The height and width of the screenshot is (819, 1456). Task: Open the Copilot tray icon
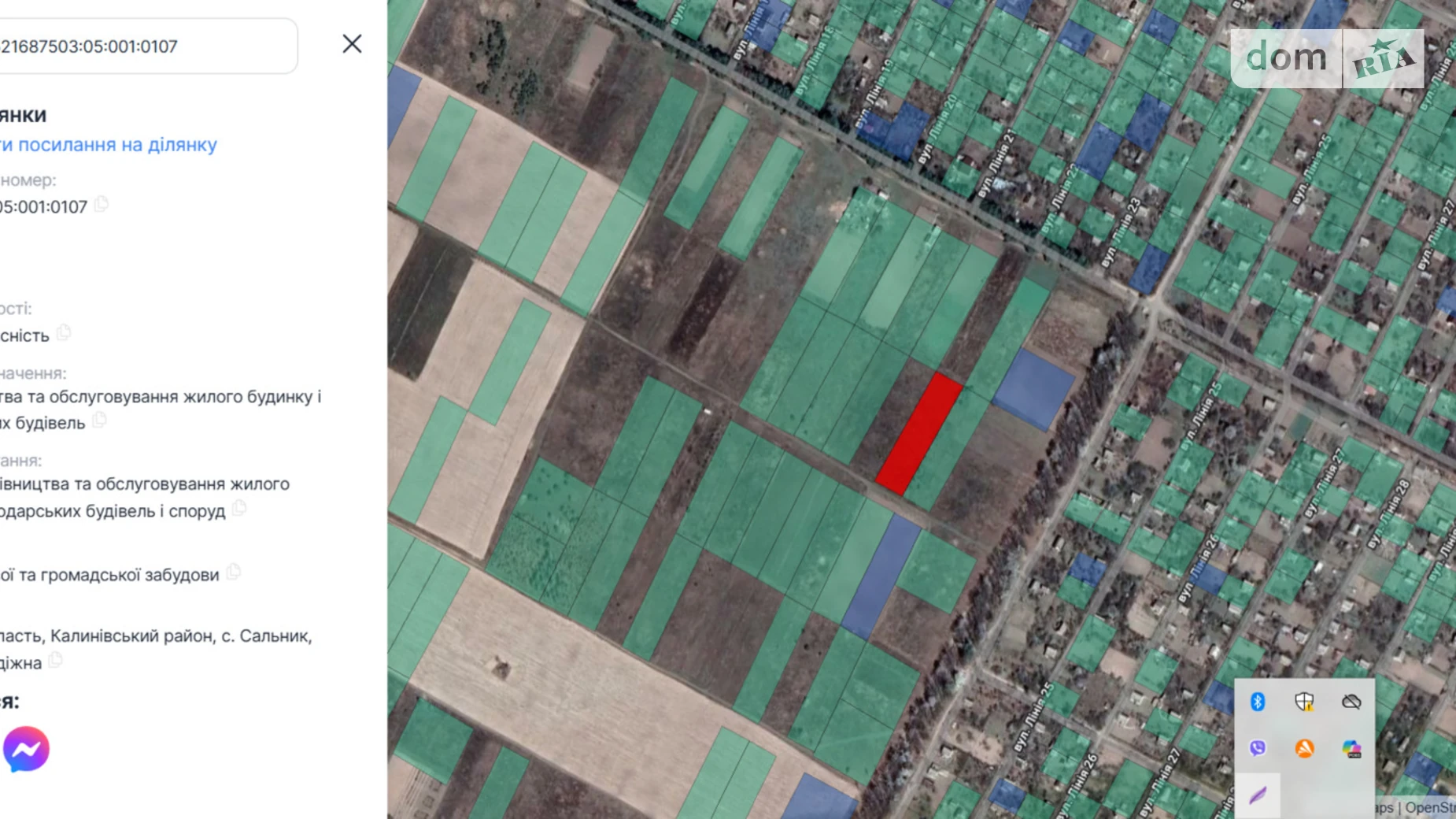click(1351, 748)
